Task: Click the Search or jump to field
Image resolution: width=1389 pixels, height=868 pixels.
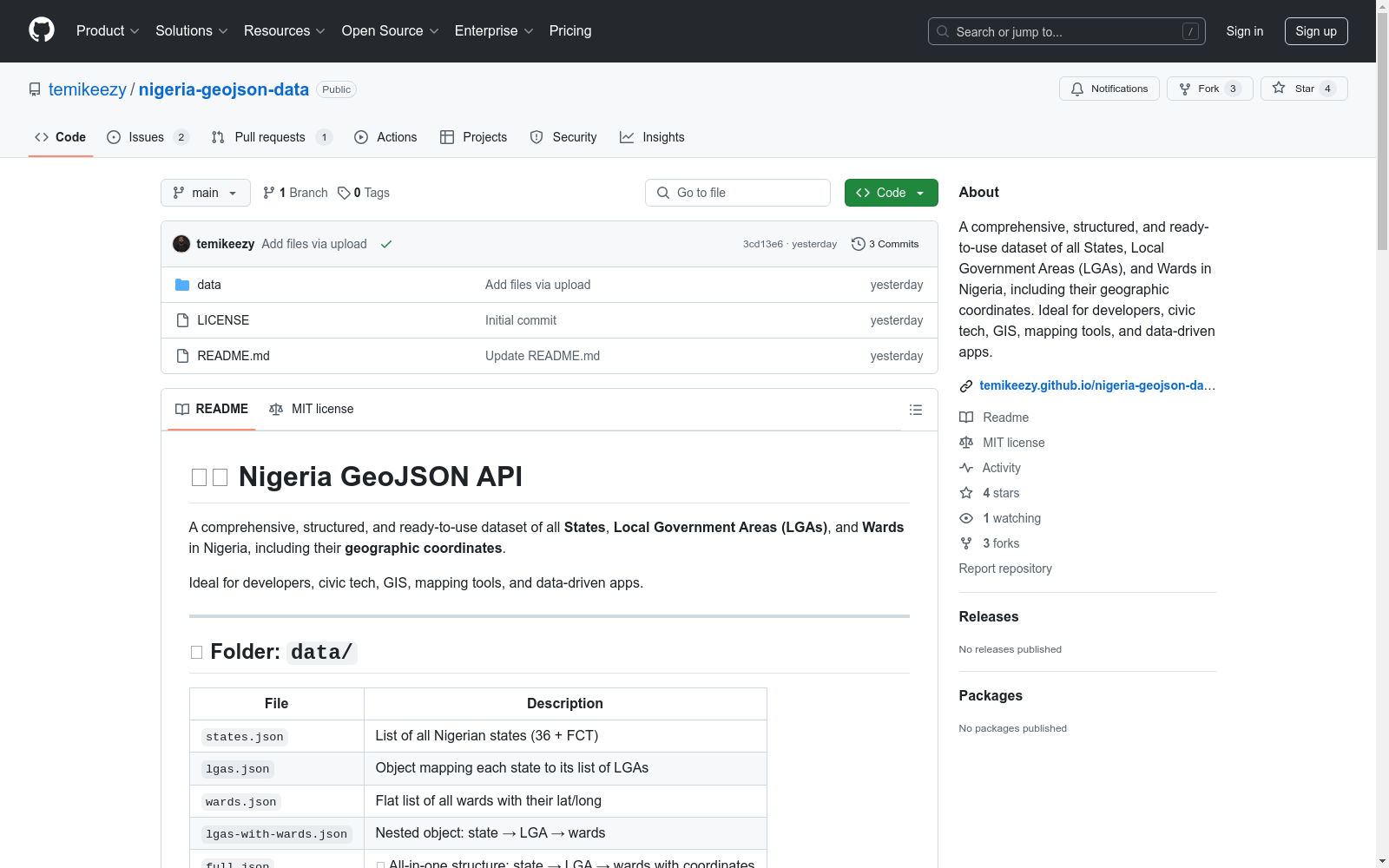Action: (x=1067, y=31)
